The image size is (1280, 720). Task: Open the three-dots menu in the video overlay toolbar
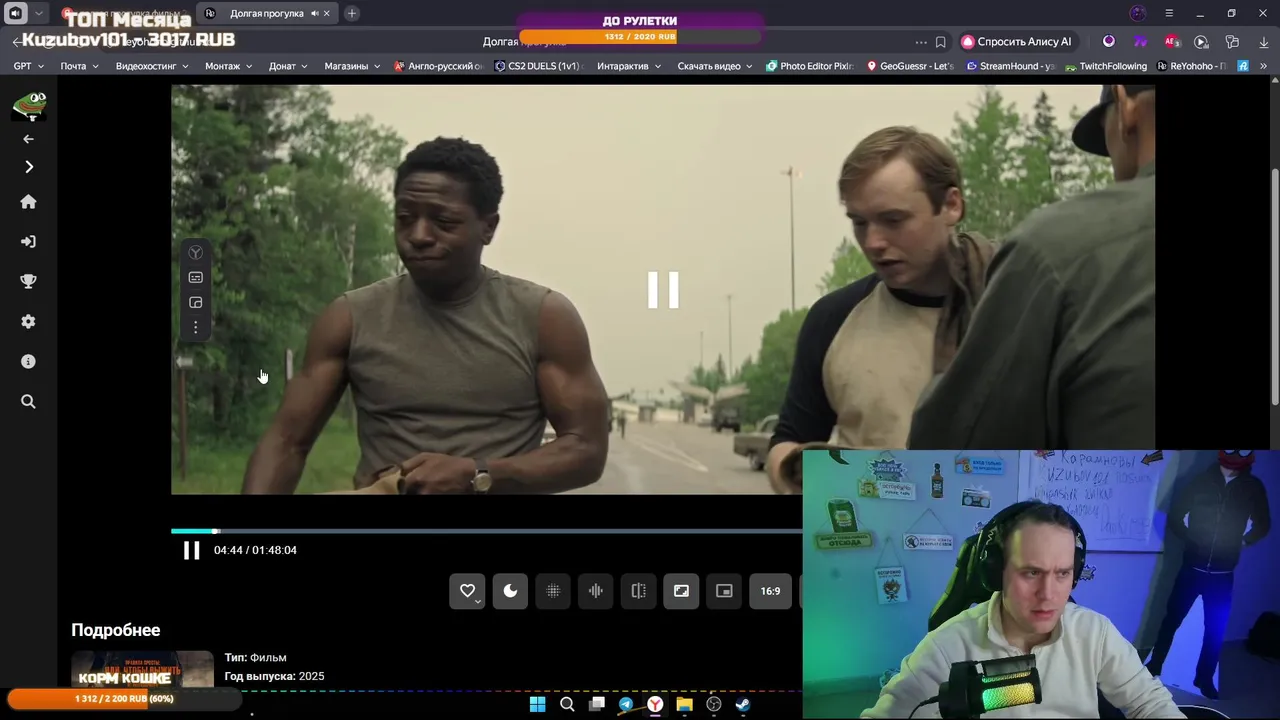(x=196, y=327)
